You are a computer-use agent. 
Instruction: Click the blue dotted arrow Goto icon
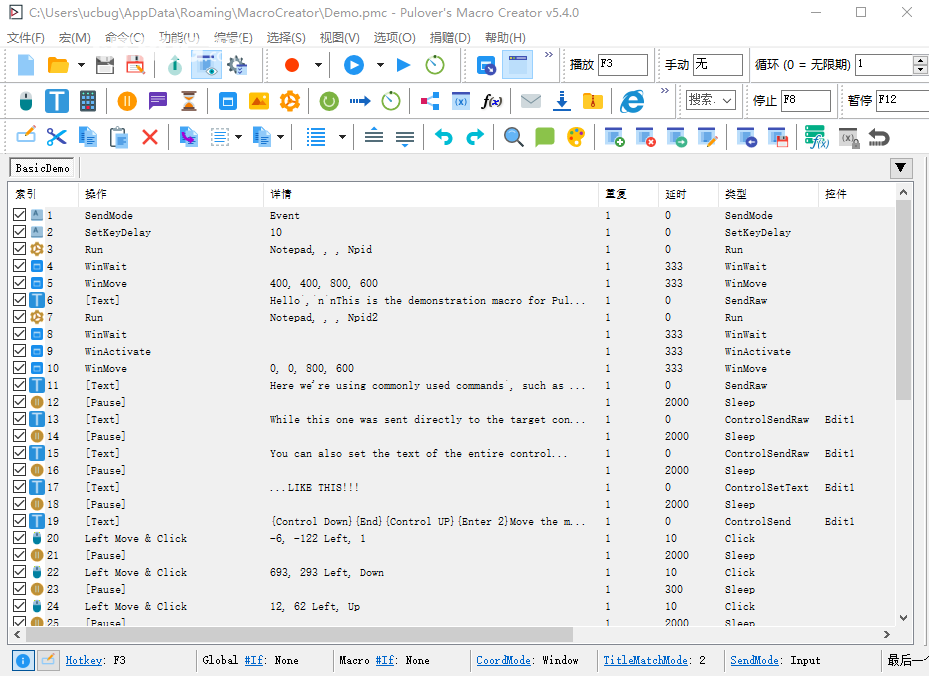(x=360, y=101)
